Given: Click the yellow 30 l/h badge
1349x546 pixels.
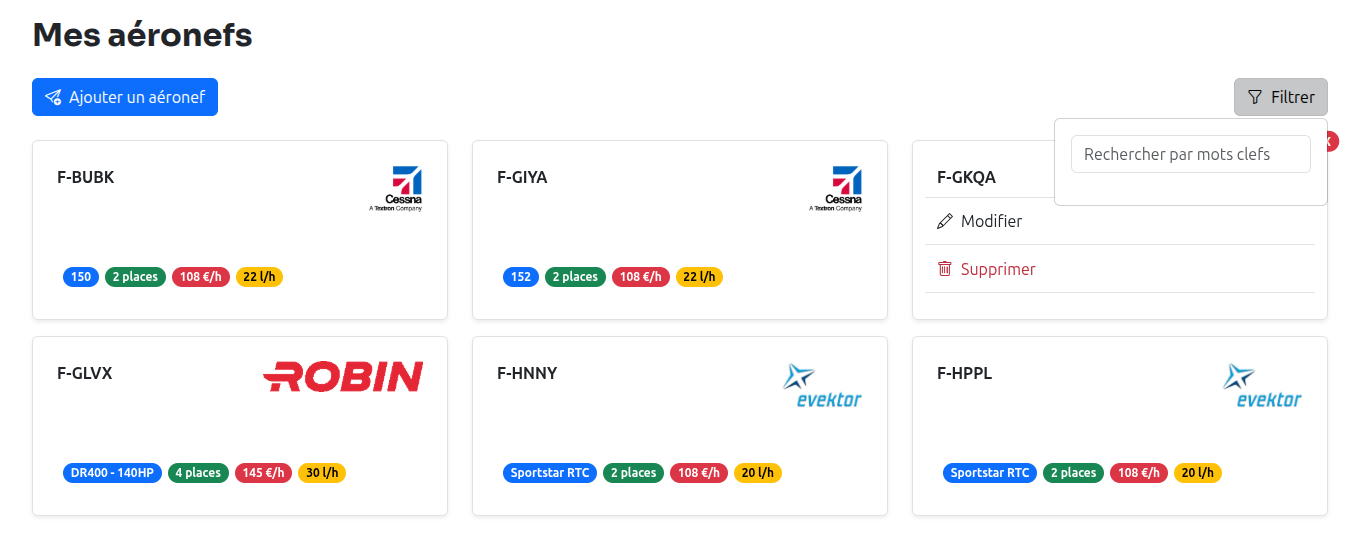Looking at the screenshot, I should click(x=322, y=473).
